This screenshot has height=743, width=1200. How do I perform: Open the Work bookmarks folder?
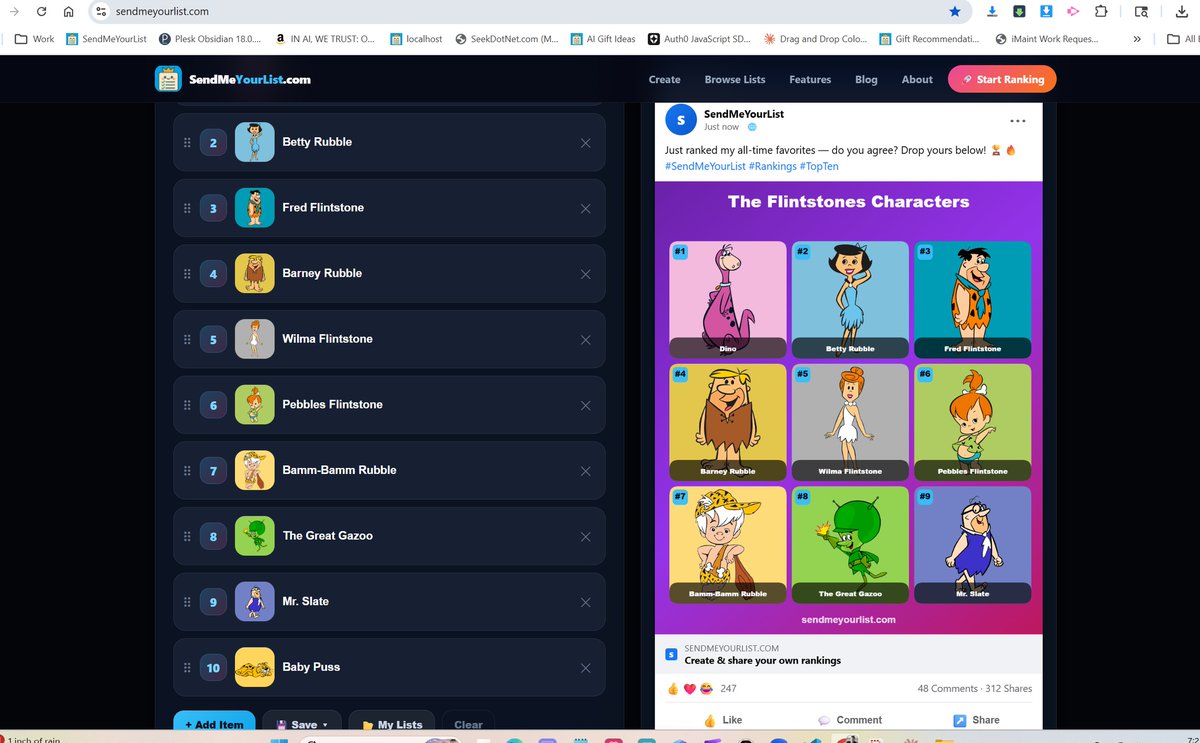point(35,39)
